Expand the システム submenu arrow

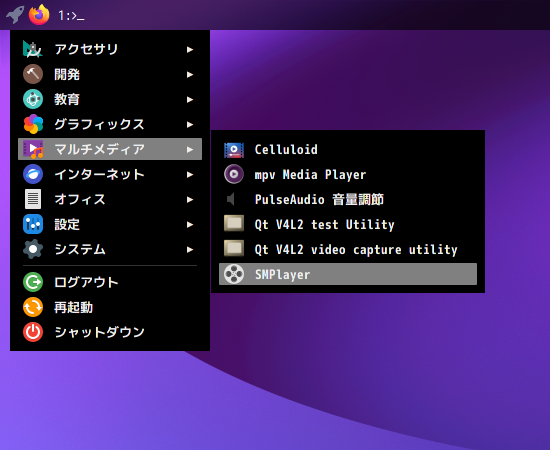190,249
